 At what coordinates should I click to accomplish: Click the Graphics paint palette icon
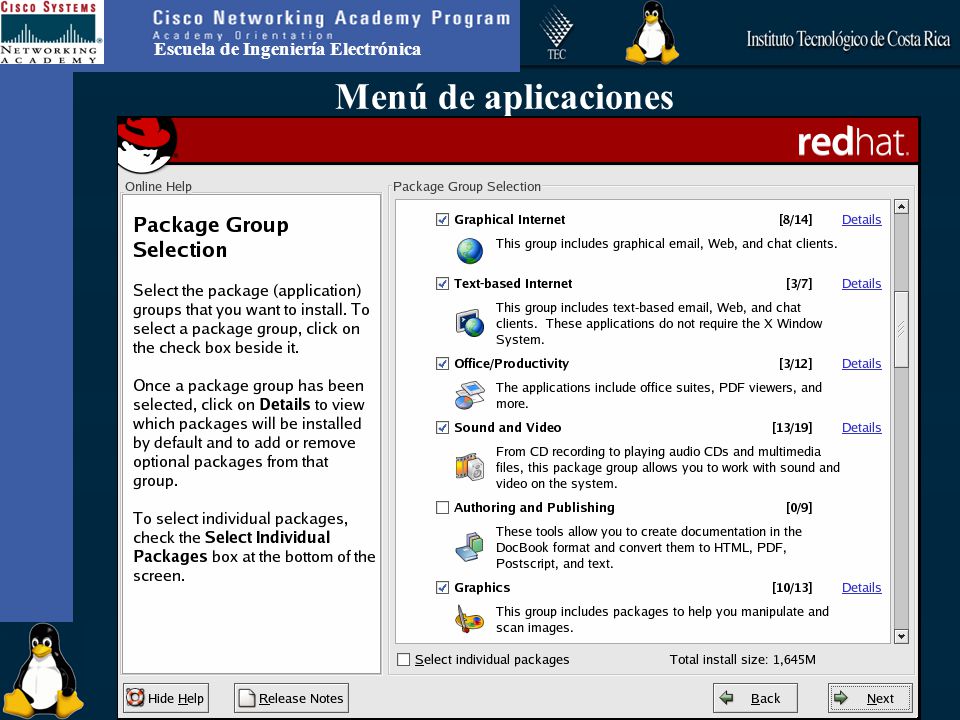click(x=470, y=618)
